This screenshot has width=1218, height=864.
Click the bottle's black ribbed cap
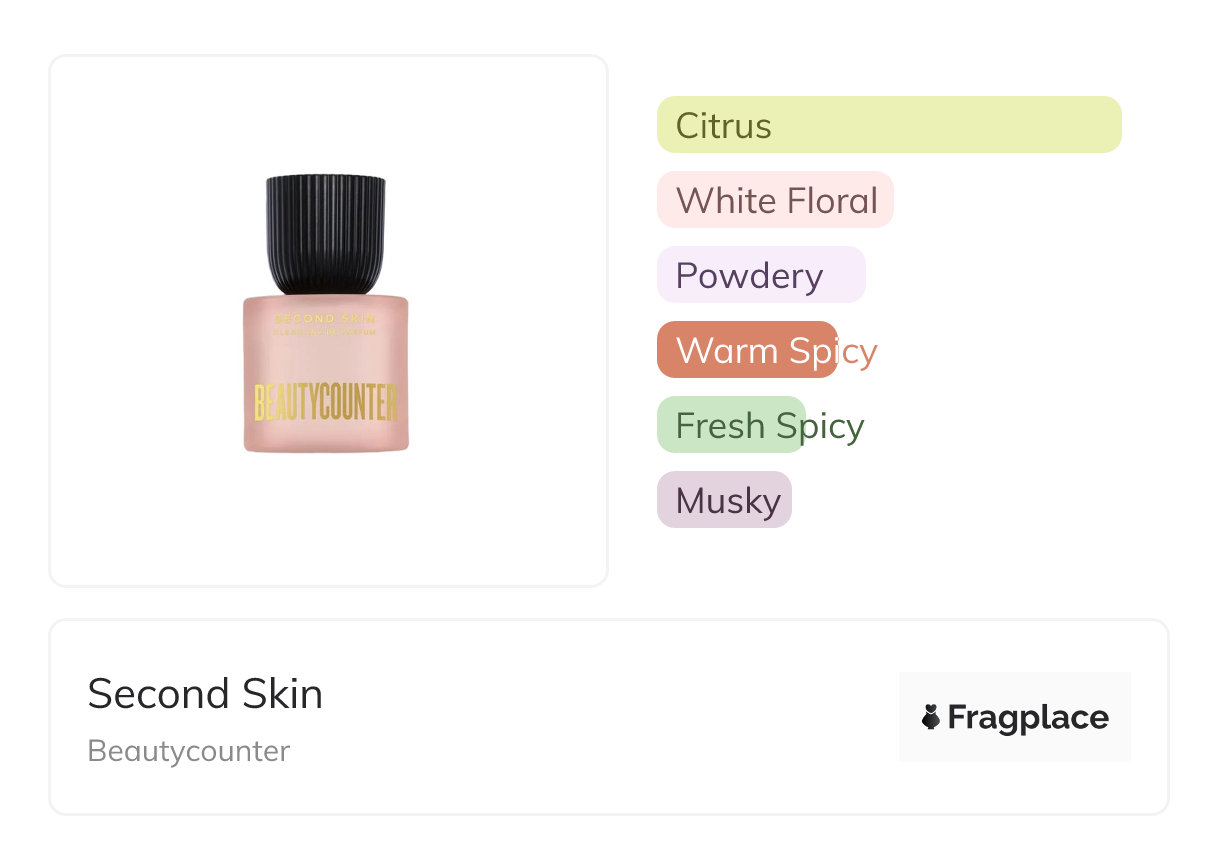coord(326,233)
